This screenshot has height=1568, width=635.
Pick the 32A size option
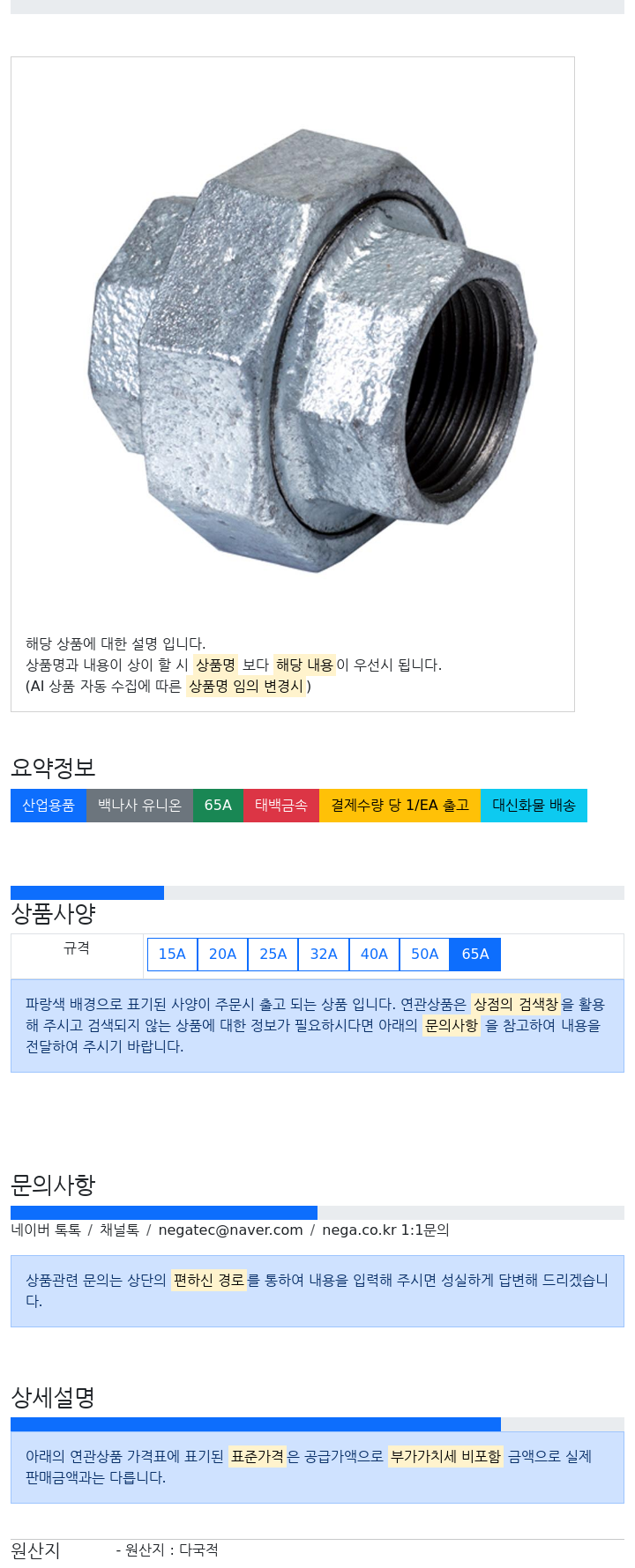[x=324, y=954]
